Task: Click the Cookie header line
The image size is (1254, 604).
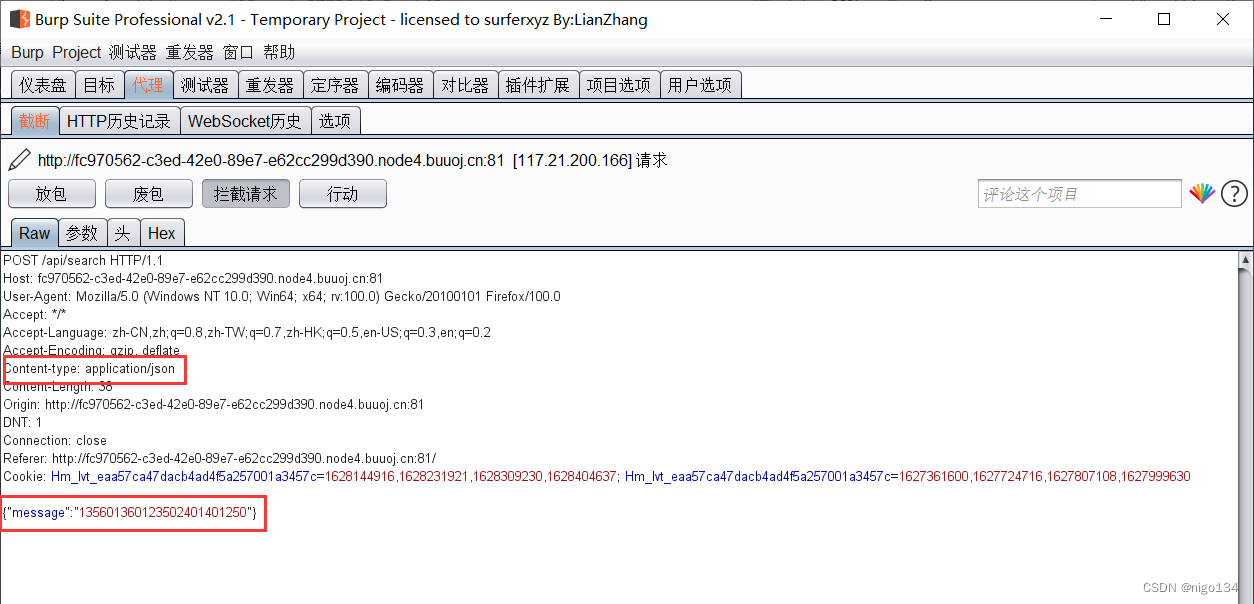Action: pyautogui.click(x=597, y=476)
